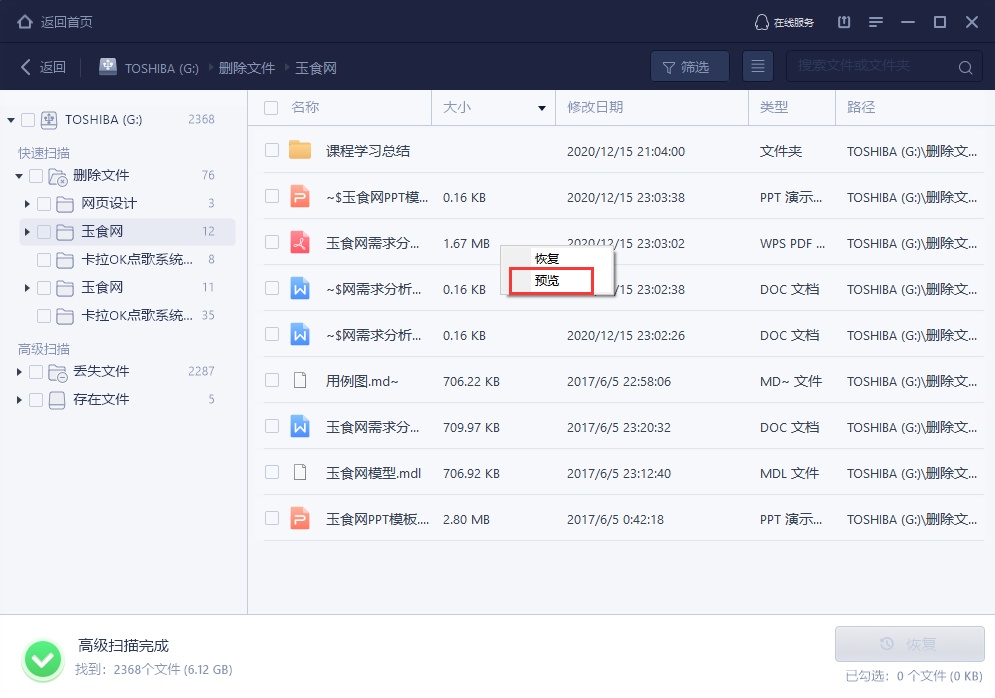This screenshot has width=995, height=698.
Task: Select the checkbox for 玉食网模型.mdl
Action: pos(271,473)
